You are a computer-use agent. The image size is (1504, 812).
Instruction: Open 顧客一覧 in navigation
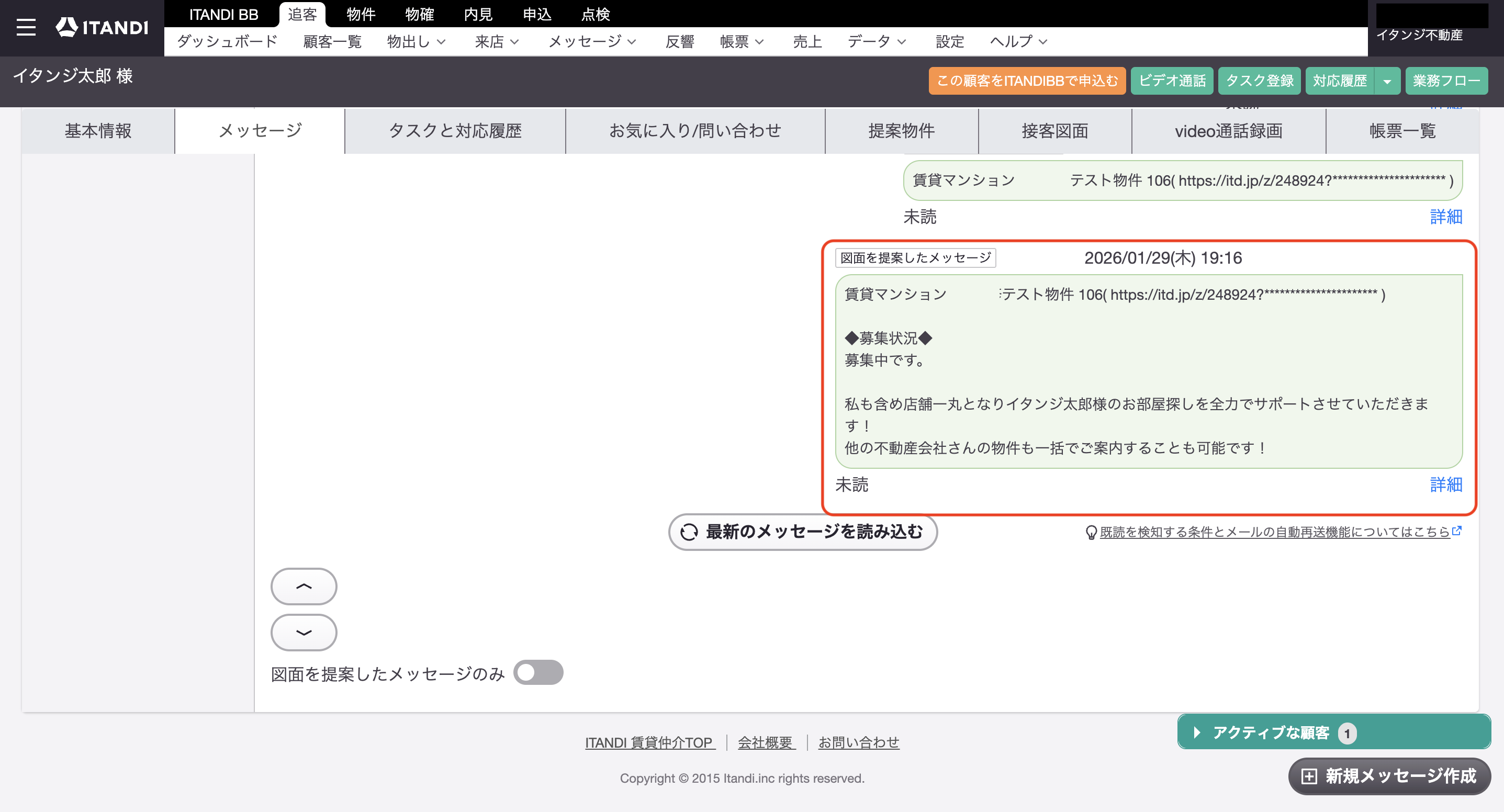pos(332,41)
